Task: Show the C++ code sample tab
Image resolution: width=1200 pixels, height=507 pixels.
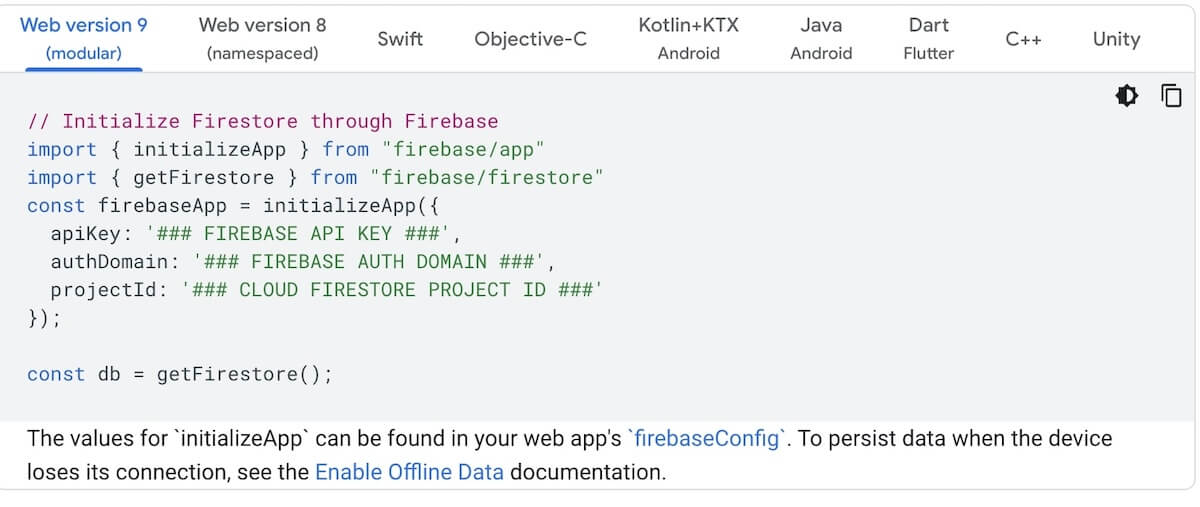Action: click(1024, 39)
